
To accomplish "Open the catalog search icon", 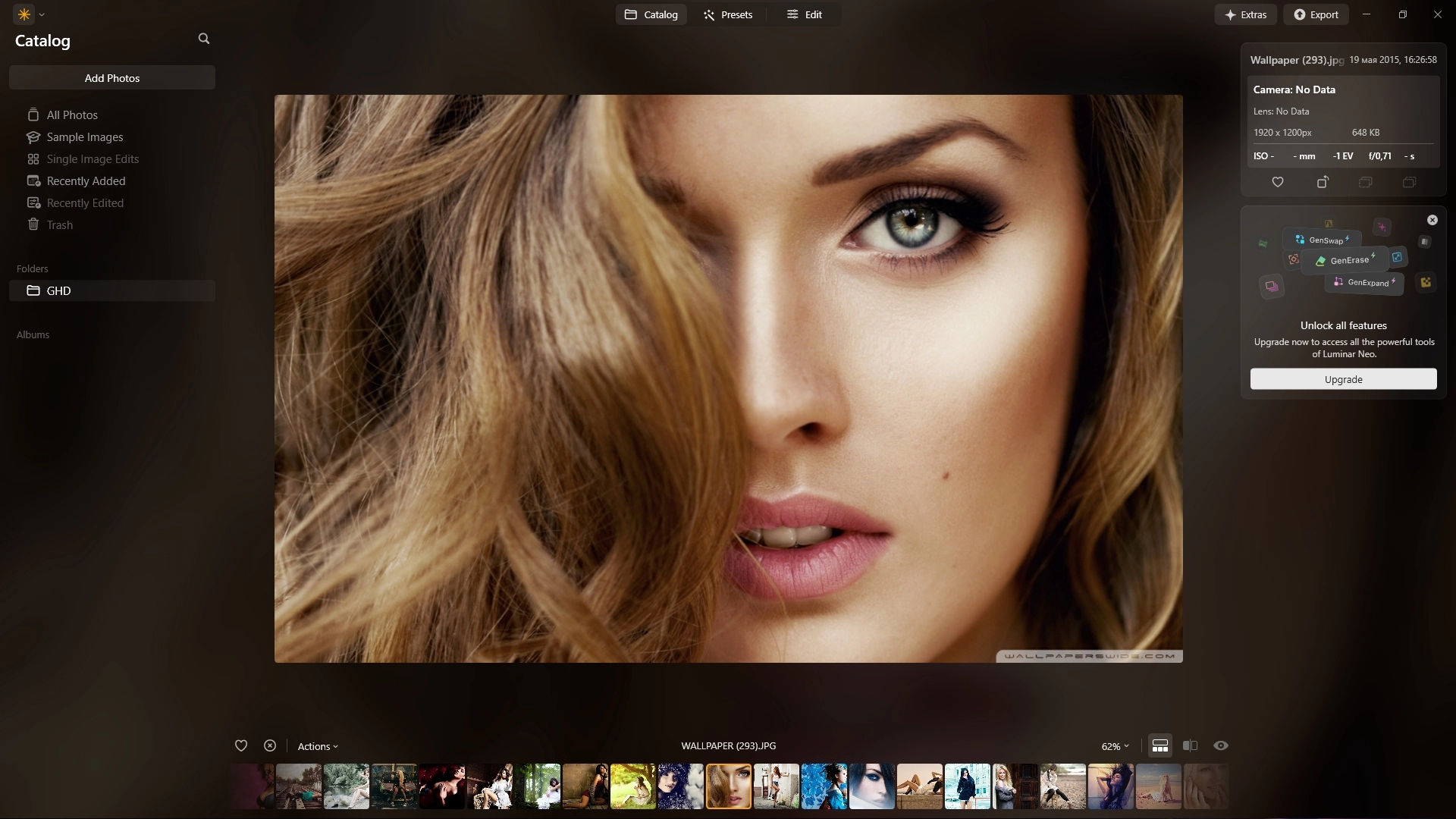I will [x=204, y=38].
